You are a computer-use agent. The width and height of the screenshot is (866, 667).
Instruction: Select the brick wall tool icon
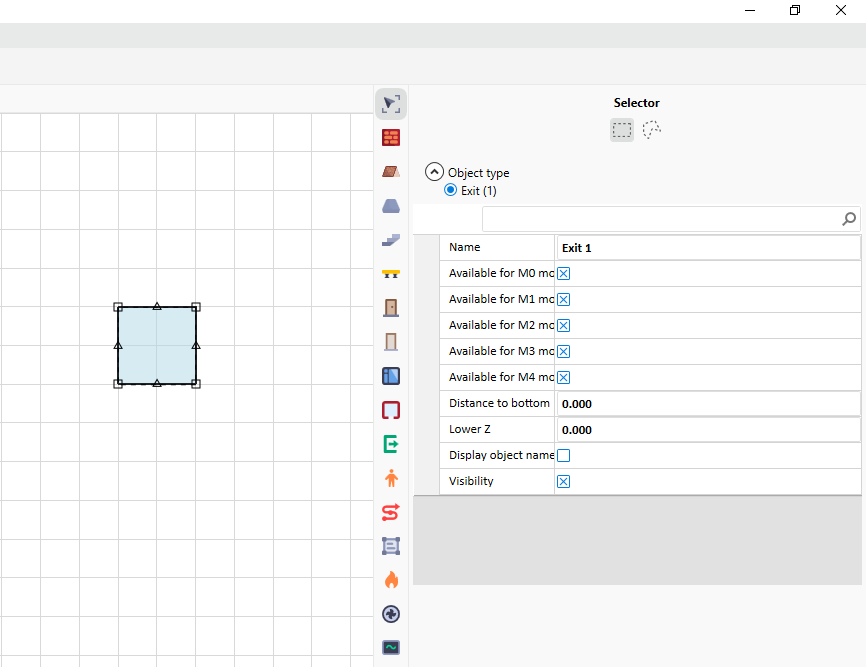coord(391,137)
